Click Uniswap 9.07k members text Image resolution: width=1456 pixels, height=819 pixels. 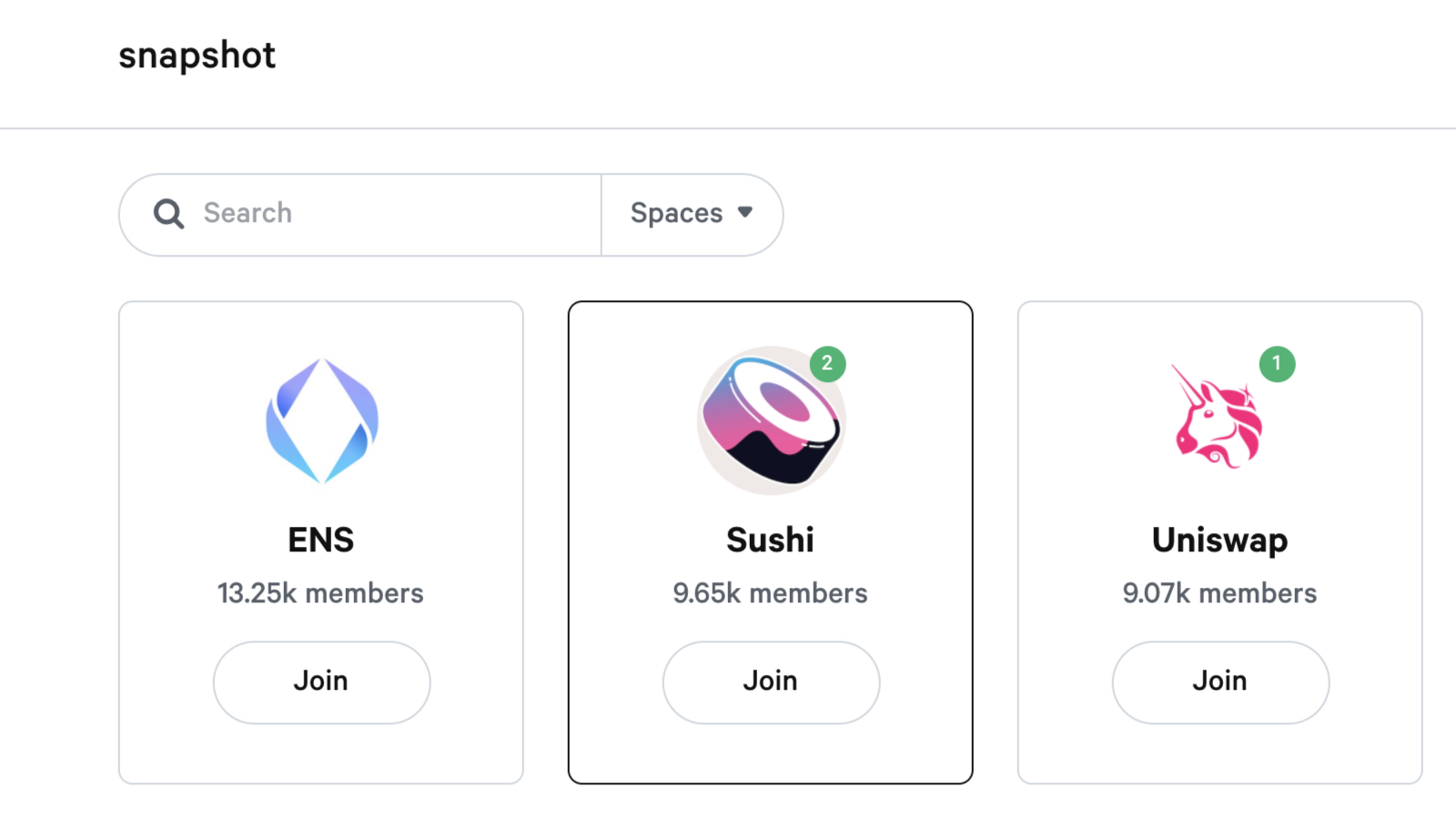(x=1219, y=593)
